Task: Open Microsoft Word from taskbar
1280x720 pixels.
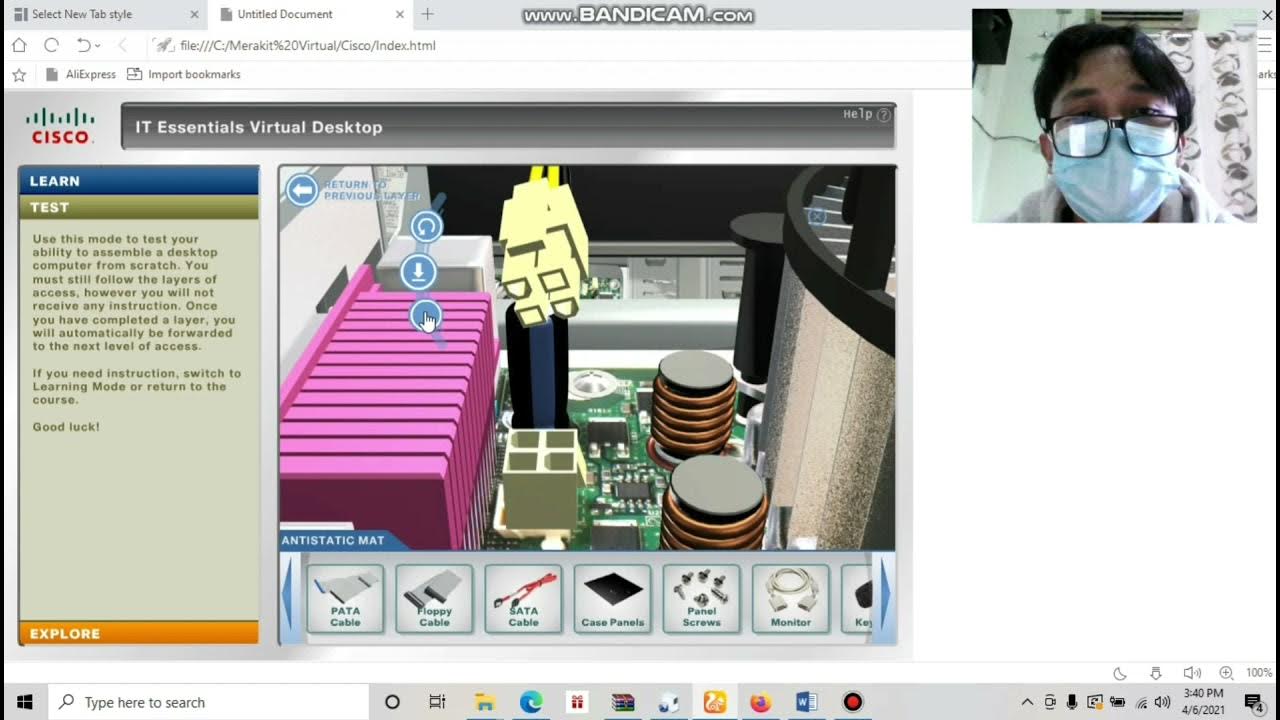Action: (806, 702)
